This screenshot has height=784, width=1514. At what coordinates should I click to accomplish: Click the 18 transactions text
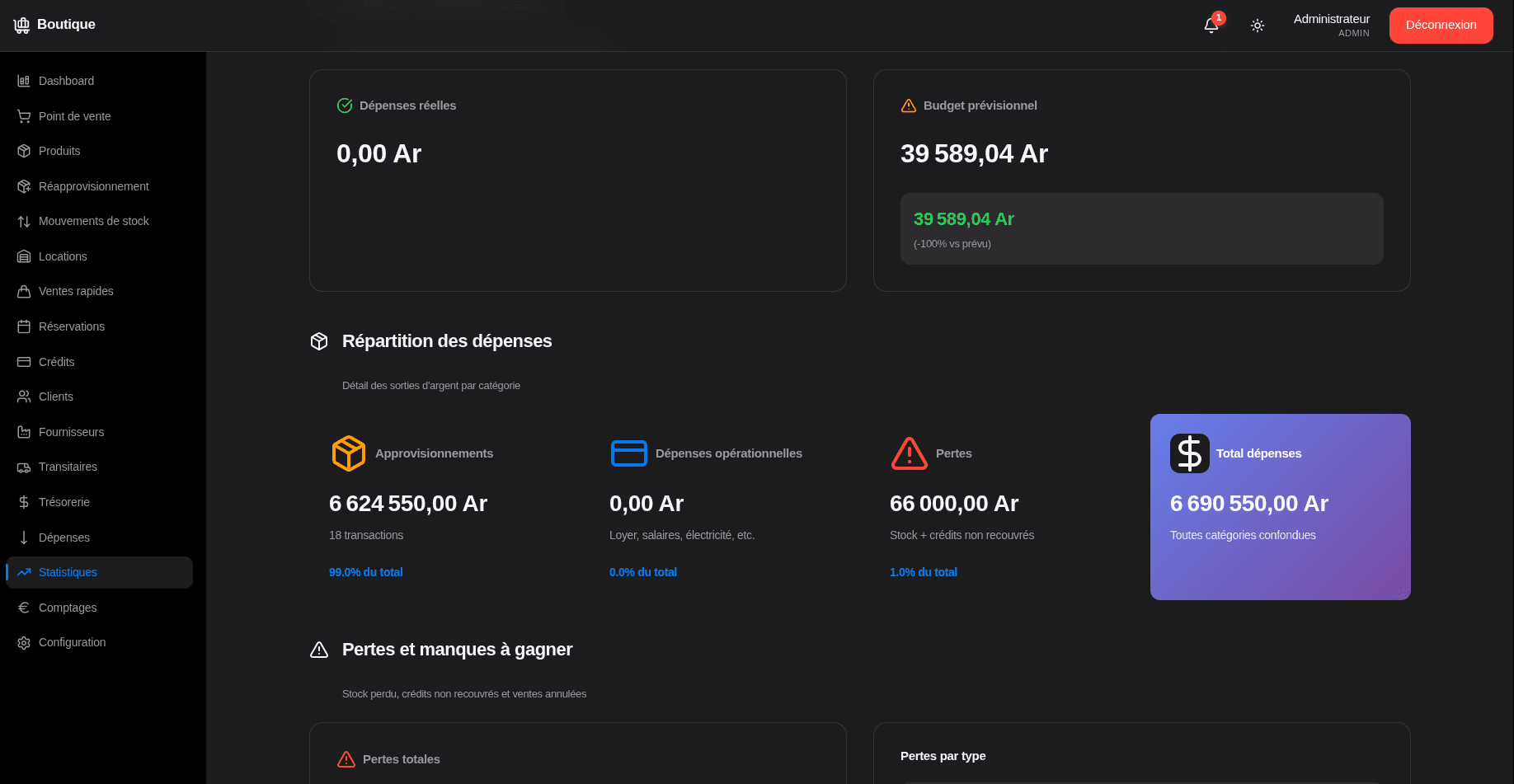click(x=366, y=535)
